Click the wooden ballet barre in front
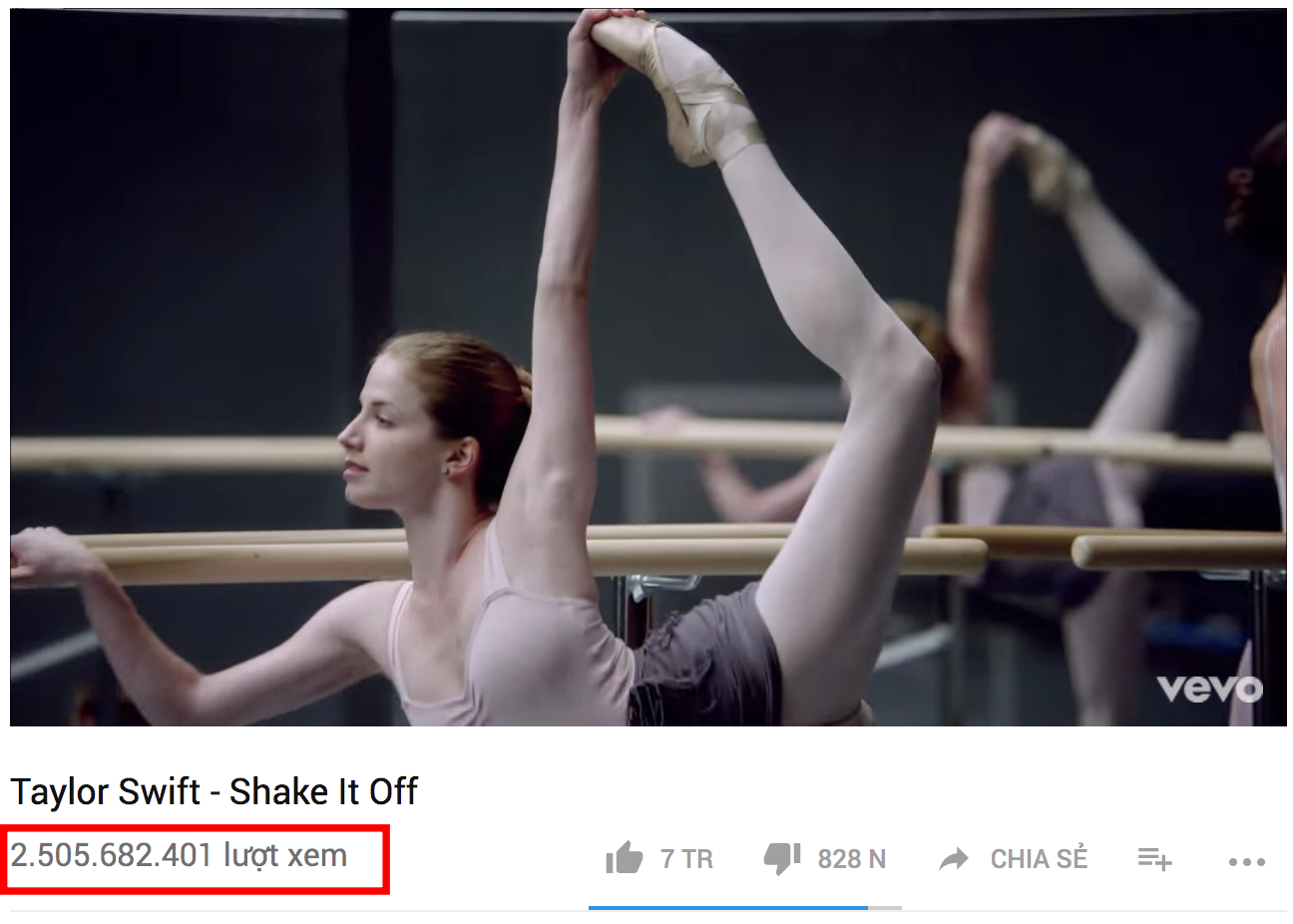The height and width of the screenshot is (924, 1293). [539, 559]
